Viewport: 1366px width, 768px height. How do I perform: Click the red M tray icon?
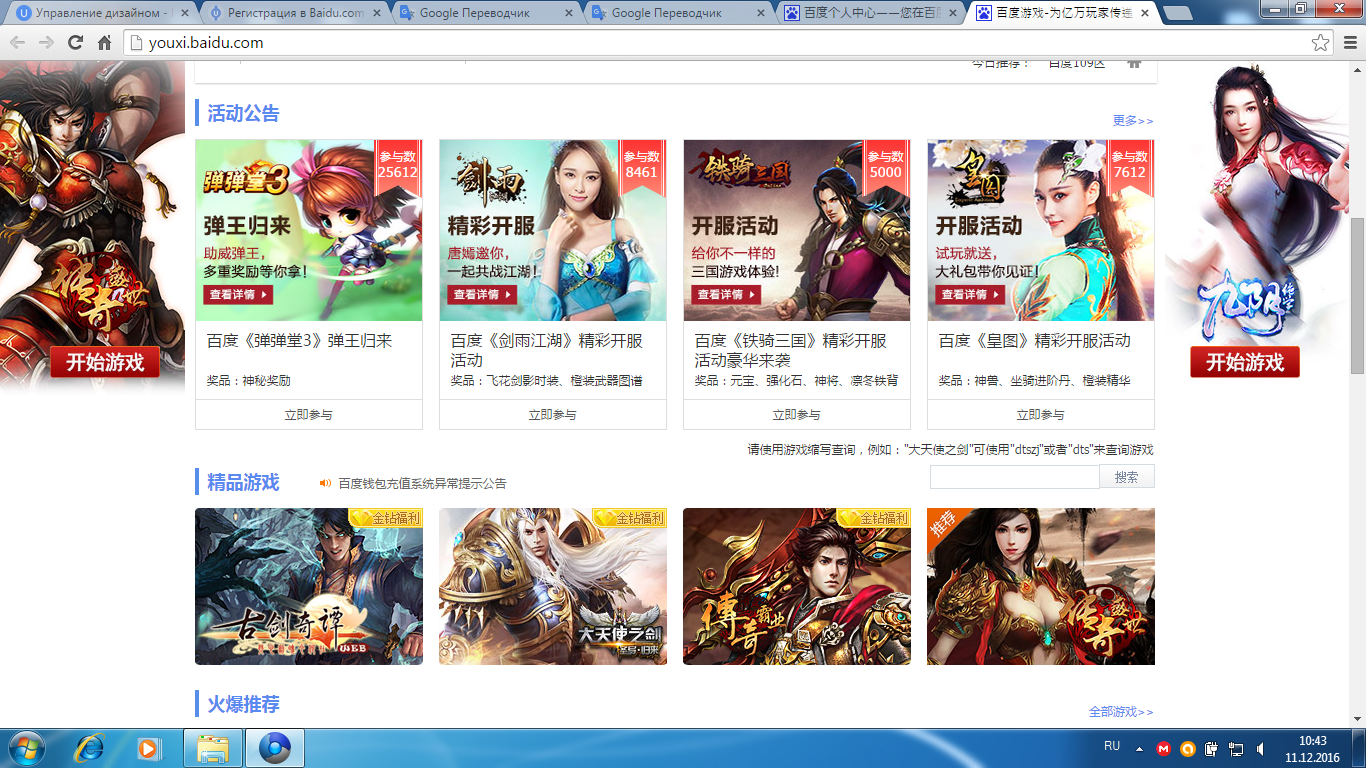click(1164, 748)
